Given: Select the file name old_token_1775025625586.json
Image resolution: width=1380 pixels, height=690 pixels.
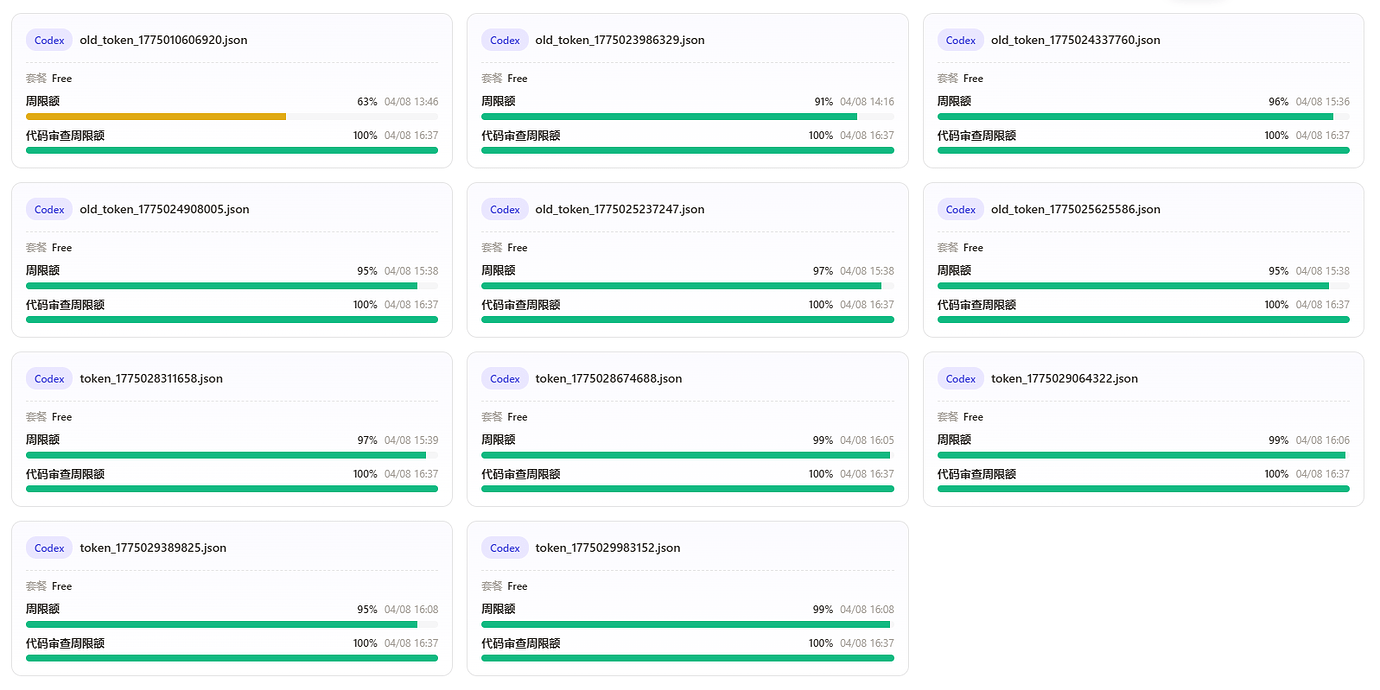Looking at the screenshot, I should [x=1076, y=210].
